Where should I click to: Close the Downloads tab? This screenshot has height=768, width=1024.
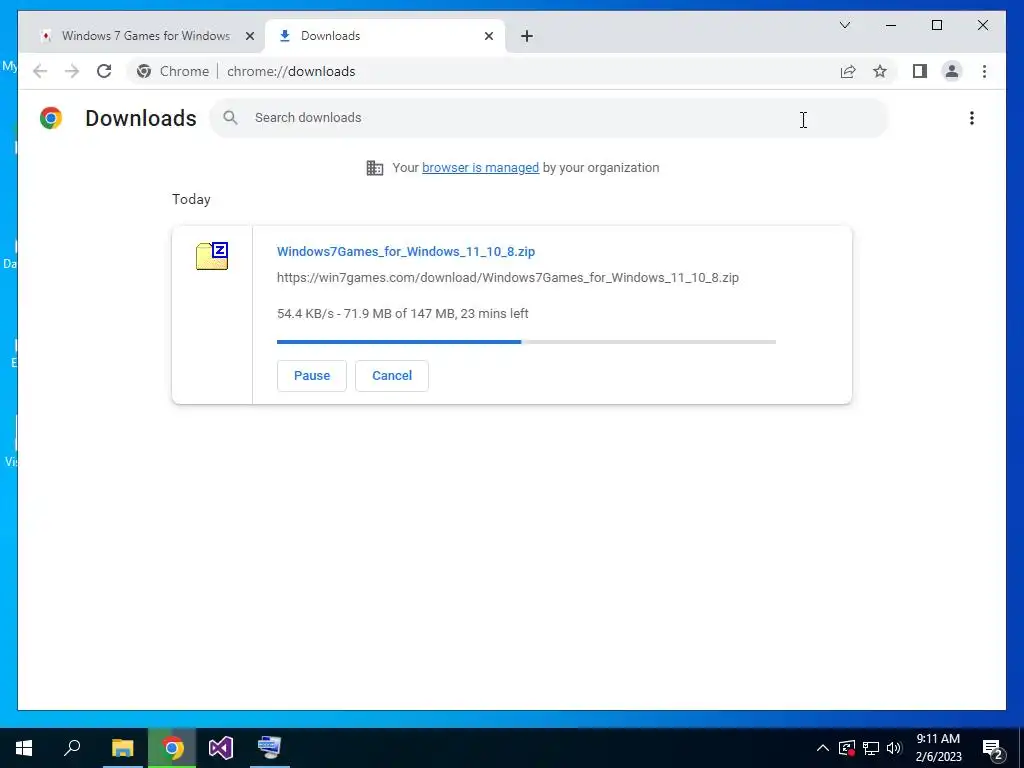(x=488, y=36)
